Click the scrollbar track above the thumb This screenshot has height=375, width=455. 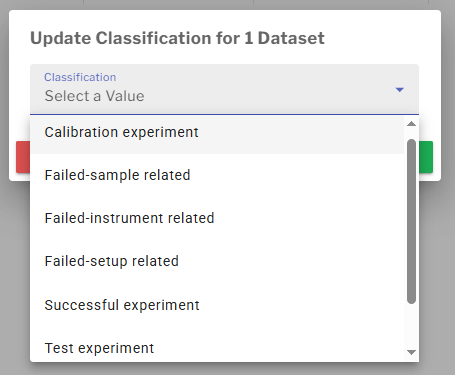[x=411, y=135]
